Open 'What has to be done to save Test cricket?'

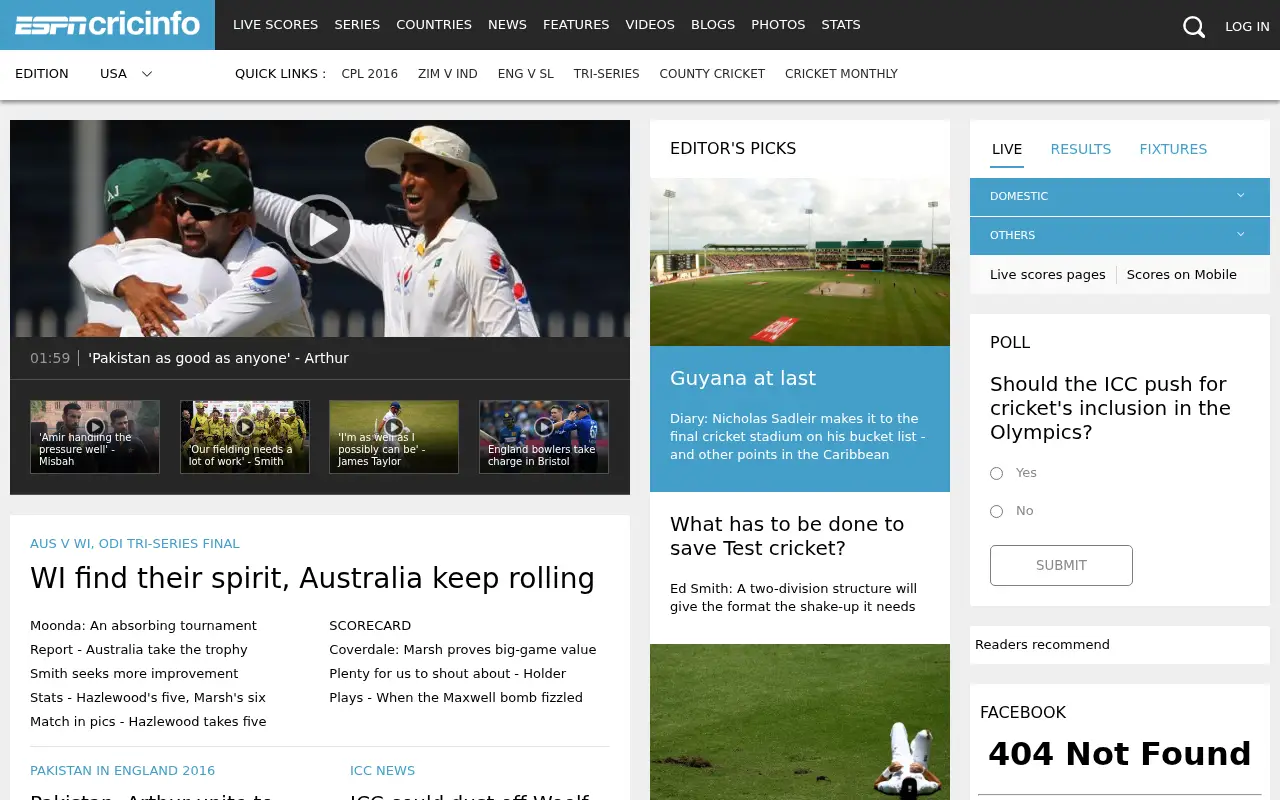pyautogui.click(x=787, y=536)
